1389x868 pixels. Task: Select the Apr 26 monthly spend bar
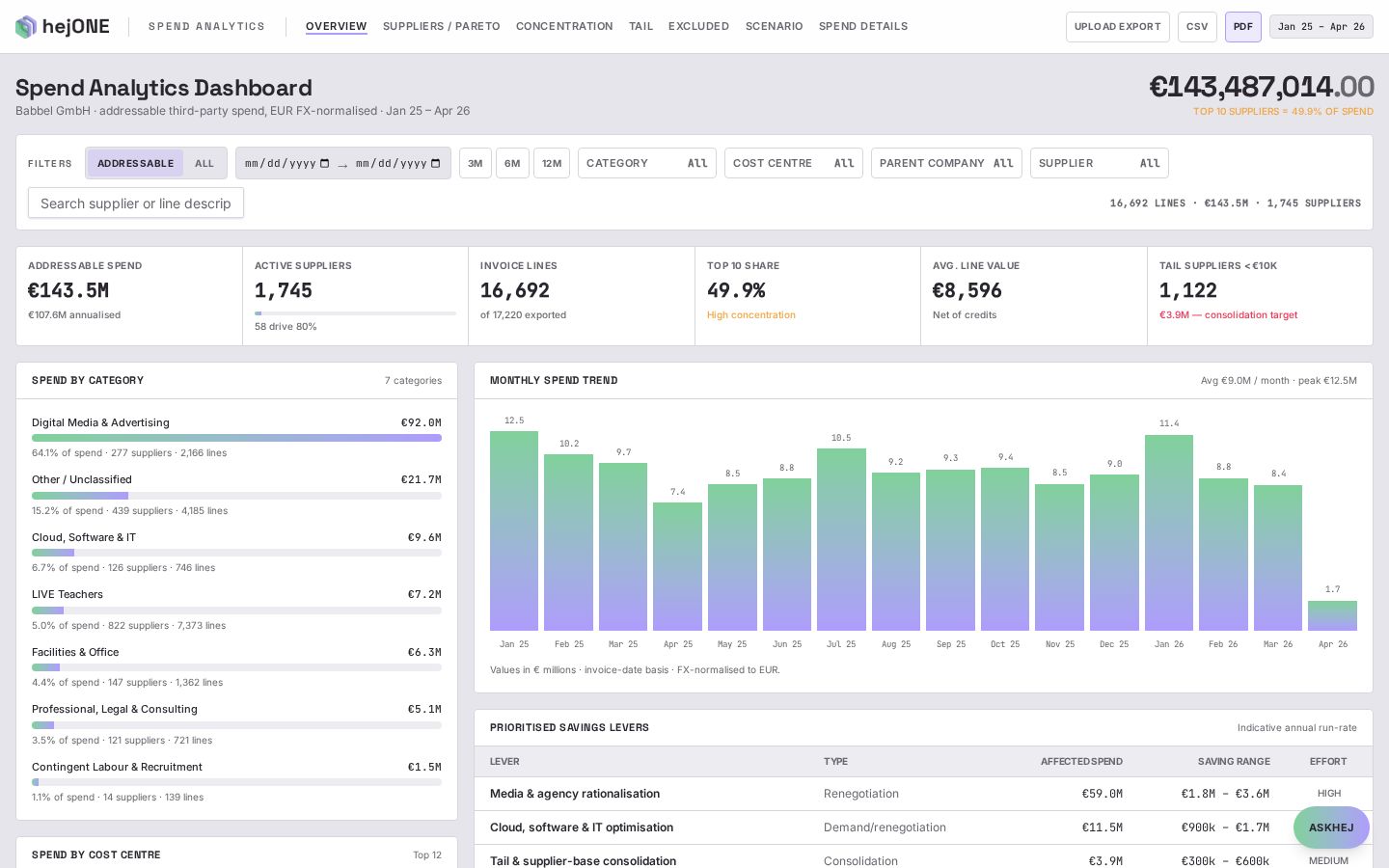tap(1332, 615)
